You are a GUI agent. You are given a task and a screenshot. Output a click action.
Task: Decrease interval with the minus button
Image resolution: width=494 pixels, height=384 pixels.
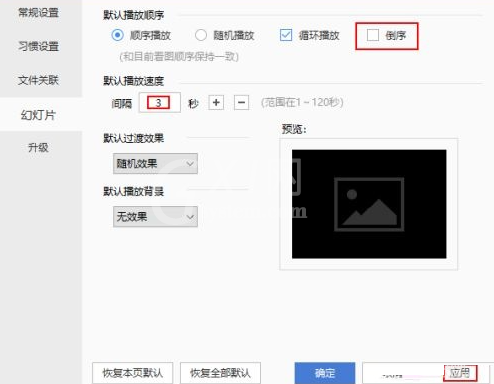tap(241, 102)
